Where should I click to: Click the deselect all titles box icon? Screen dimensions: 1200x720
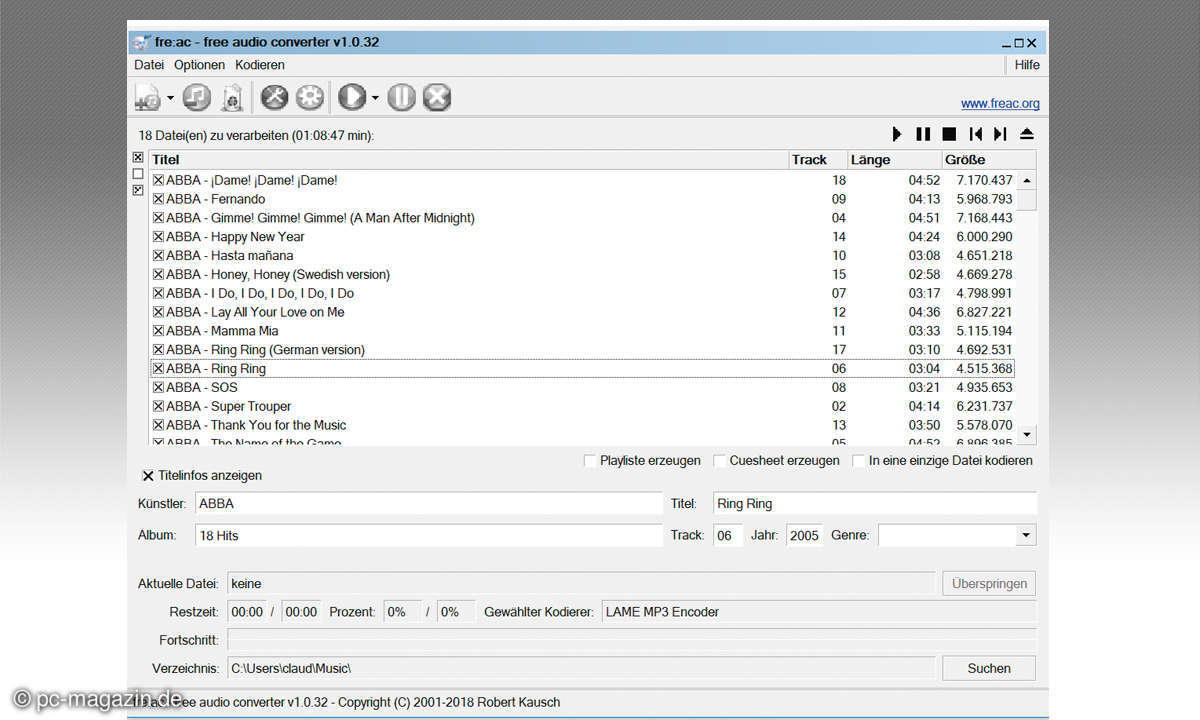(x=138, y=174)
